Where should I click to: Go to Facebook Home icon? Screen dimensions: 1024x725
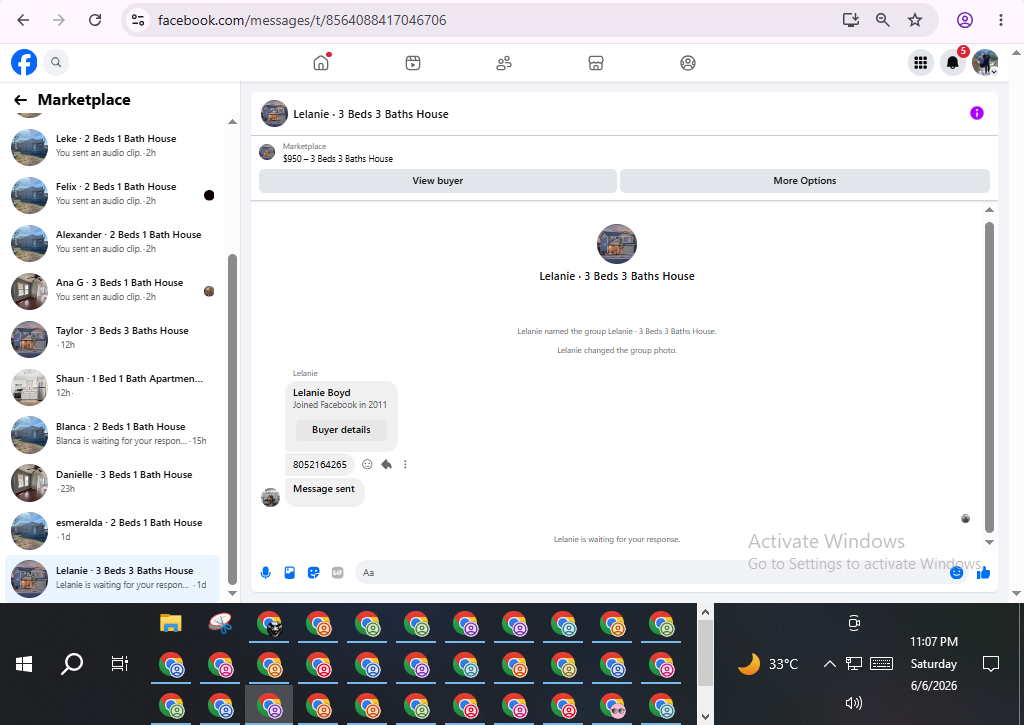point(321,63)
